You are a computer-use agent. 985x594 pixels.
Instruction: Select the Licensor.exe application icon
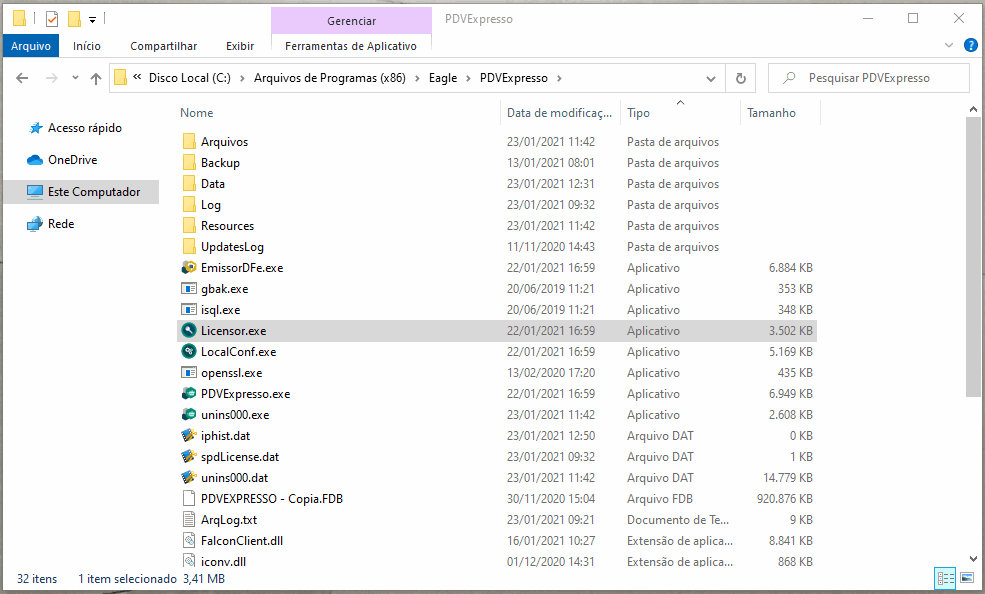[x=188, y=330]
